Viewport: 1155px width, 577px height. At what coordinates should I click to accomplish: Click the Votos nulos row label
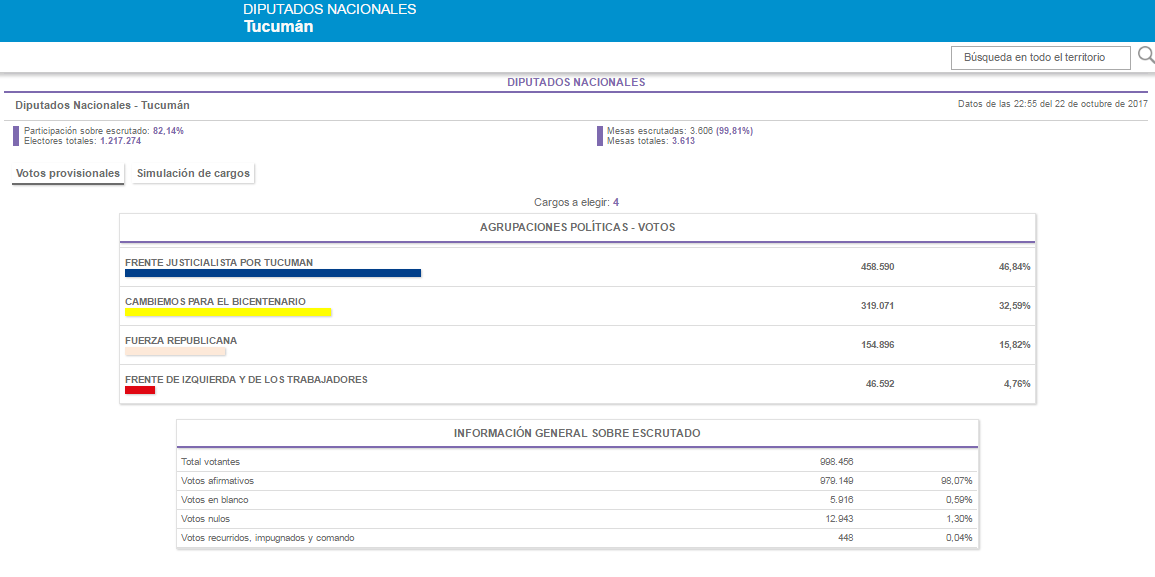205,519
